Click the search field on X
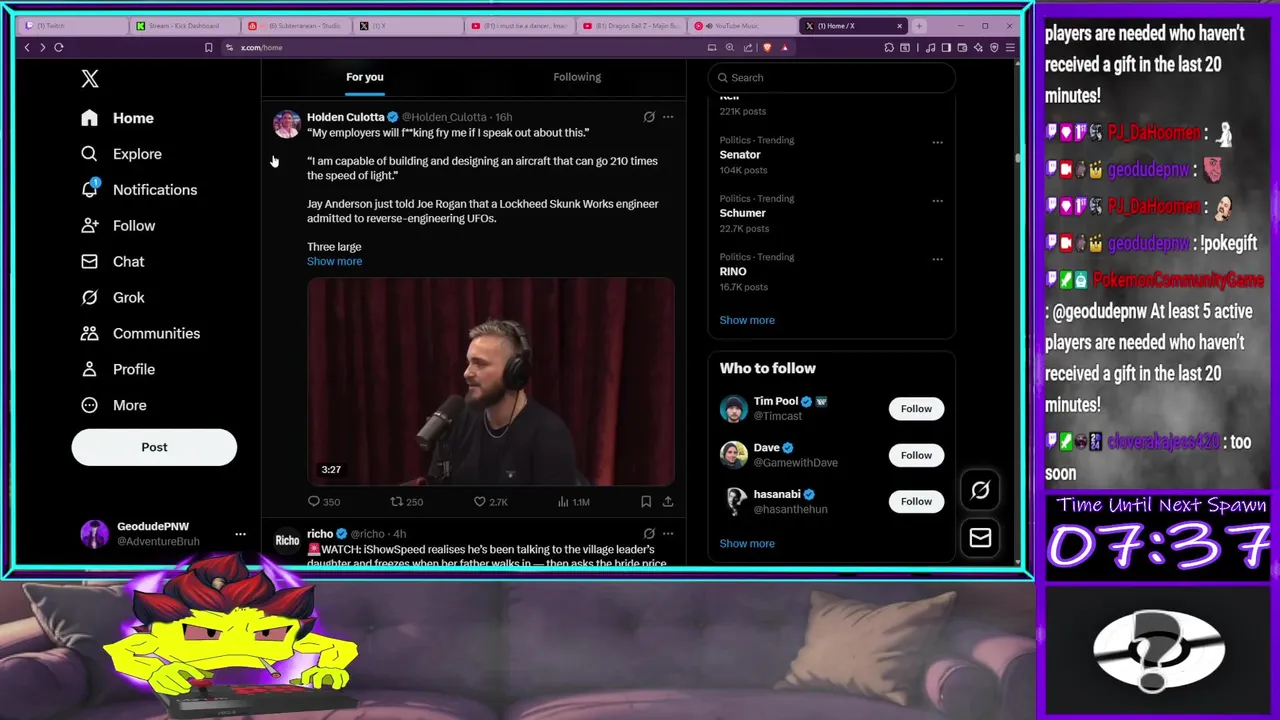The height and width of the screenshot is (720, 1280). click(x=831, y=78)
